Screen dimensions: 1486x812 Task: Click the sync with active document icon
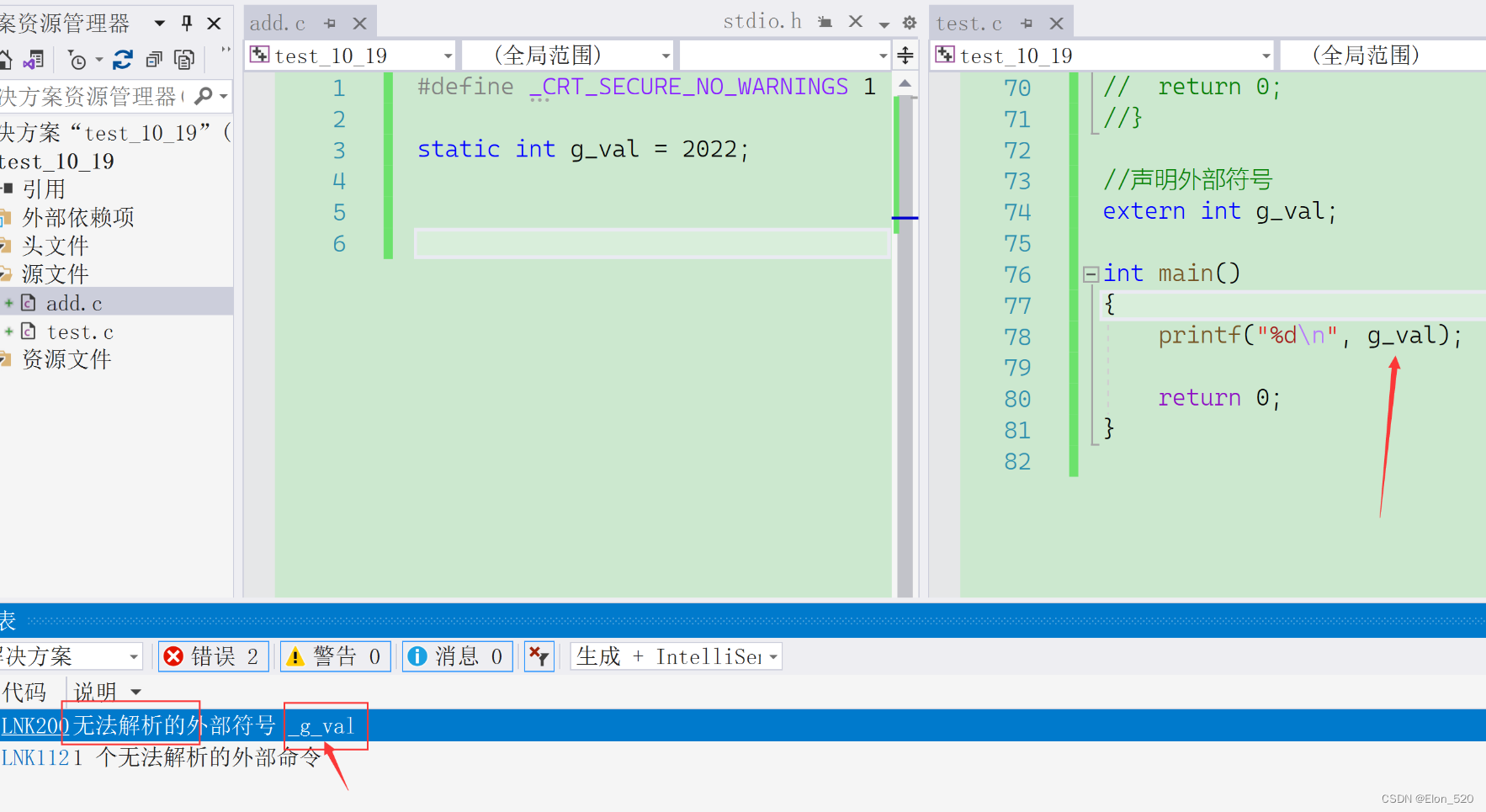coord(123,60)
